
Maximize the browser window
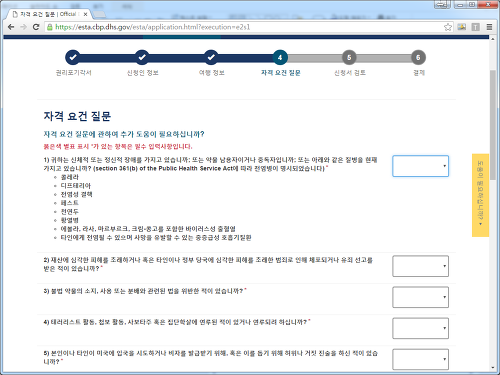(x=472, y=5)
